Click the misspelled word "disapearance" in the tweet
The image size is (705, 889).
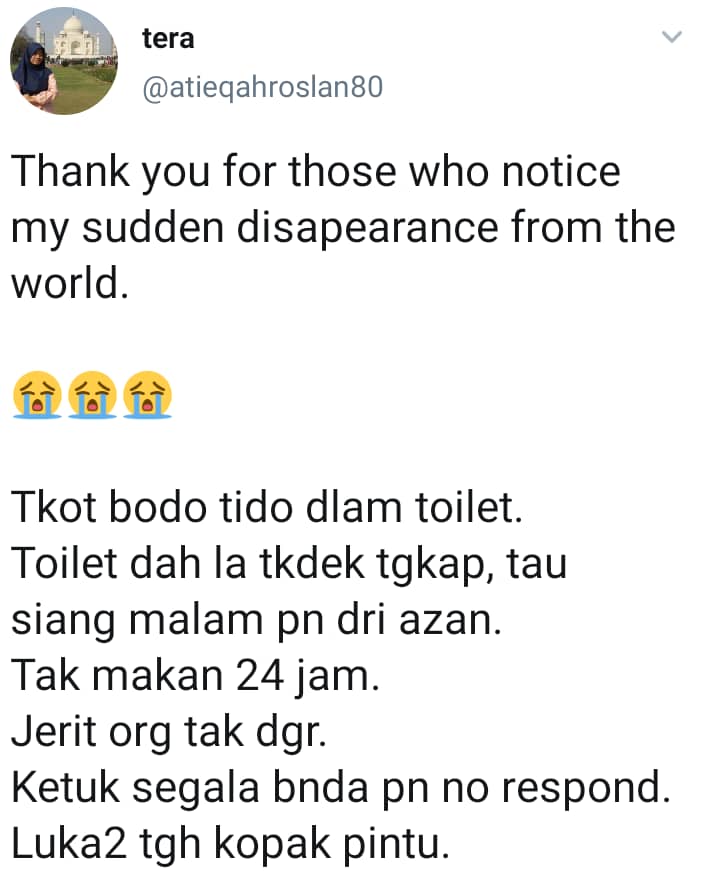[367, 230]
